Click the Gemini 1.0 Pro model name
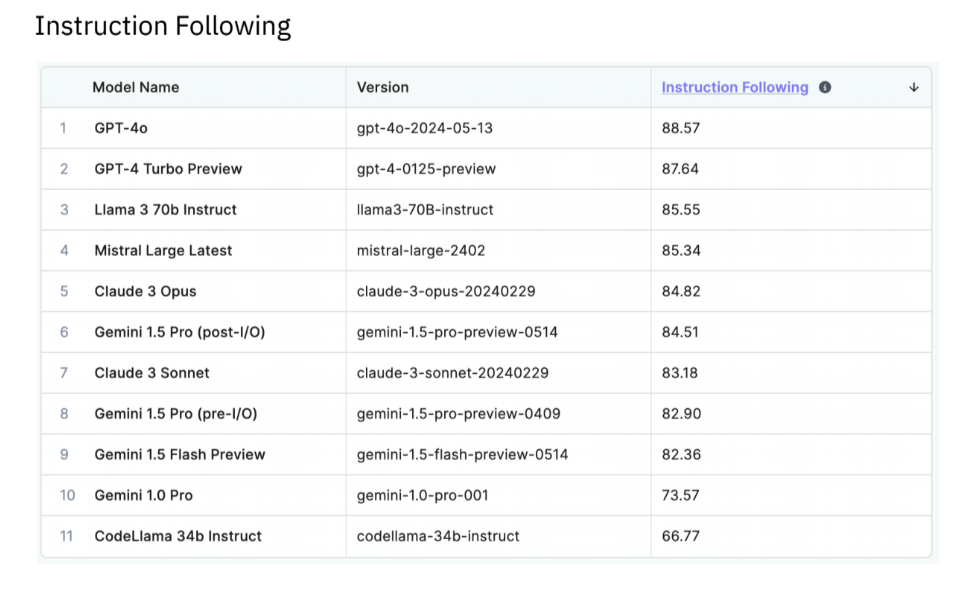The width and height of the screenshot is (974, 593). pyautogui.click(x=143, y=496)
